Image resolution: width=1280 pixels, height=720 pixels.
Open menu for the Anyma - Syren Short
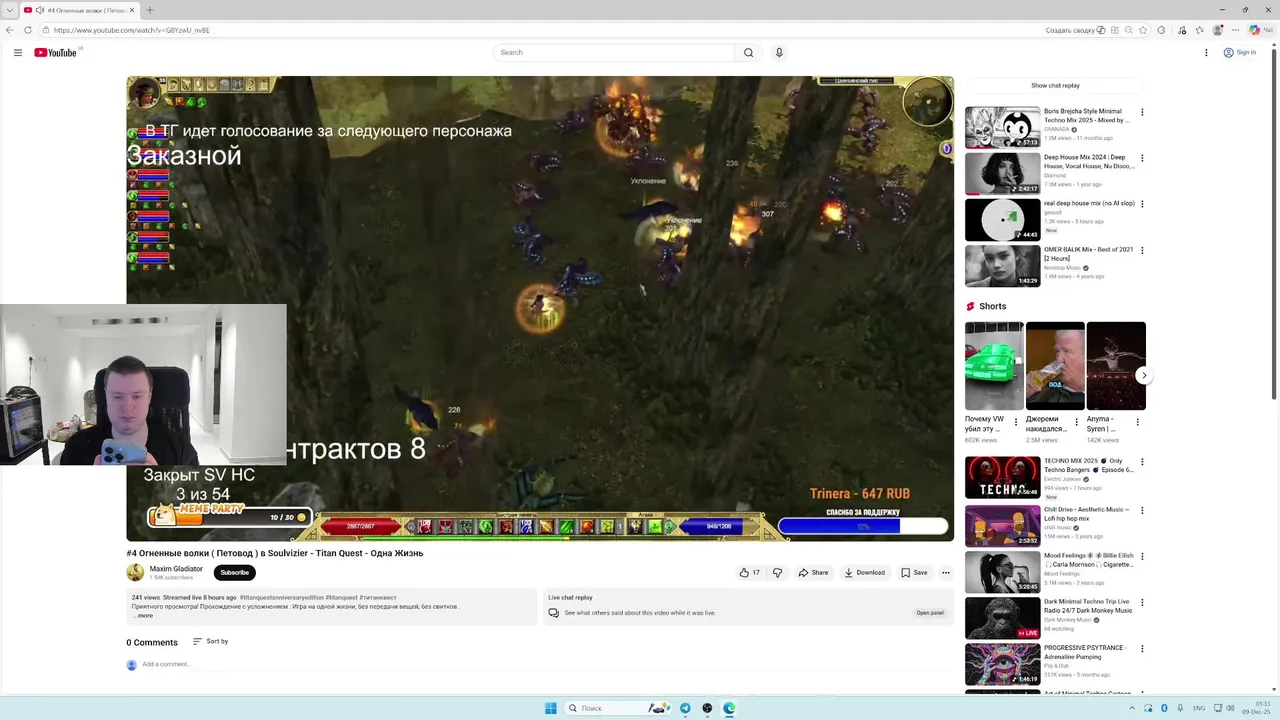[1137, 422]
